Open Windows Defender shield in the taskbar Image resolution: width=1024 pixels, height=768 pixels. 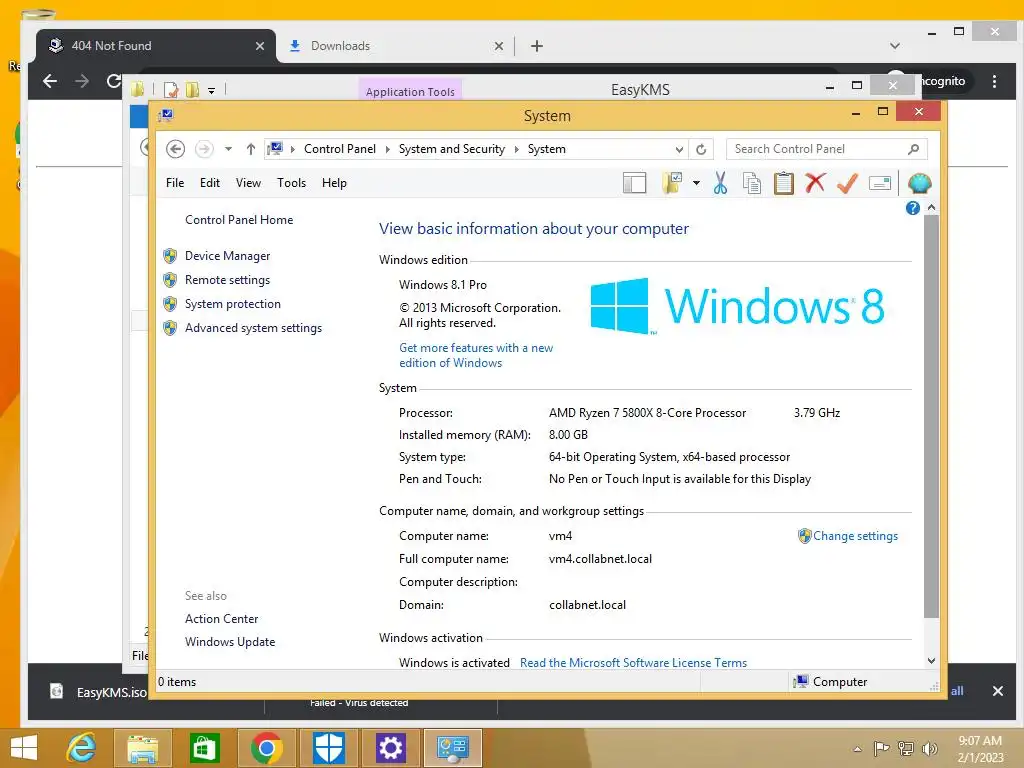pyautogui.click(x=328, y=748)
